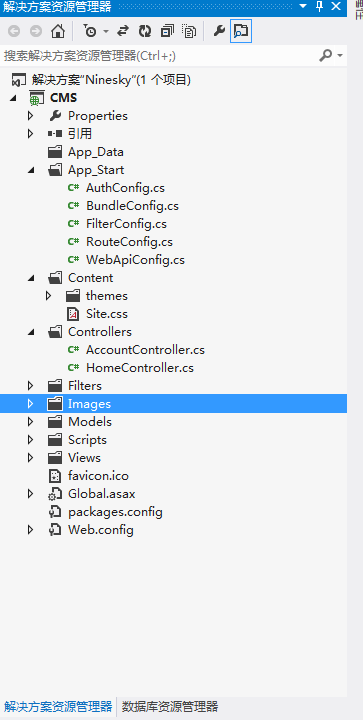Refresh the Solution Explorer
The height and width of the screenshot is (720, 363).
(x=145, y=31)
